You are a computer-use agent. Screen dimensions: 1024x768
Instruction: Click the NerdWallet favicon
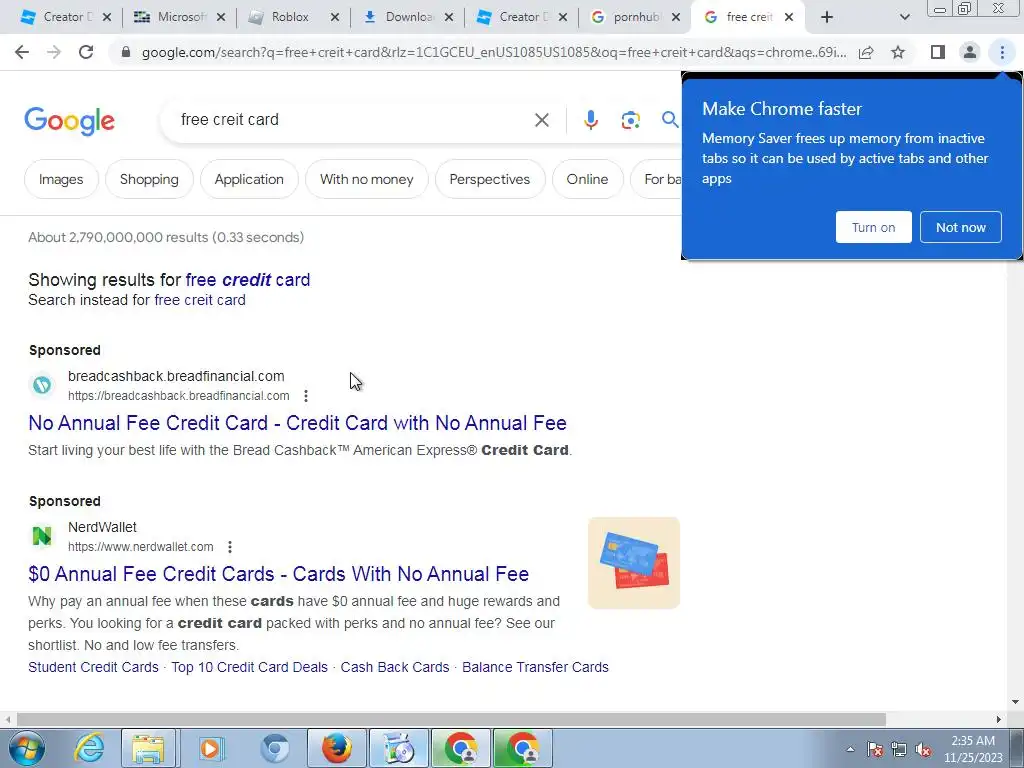point(42,536)
